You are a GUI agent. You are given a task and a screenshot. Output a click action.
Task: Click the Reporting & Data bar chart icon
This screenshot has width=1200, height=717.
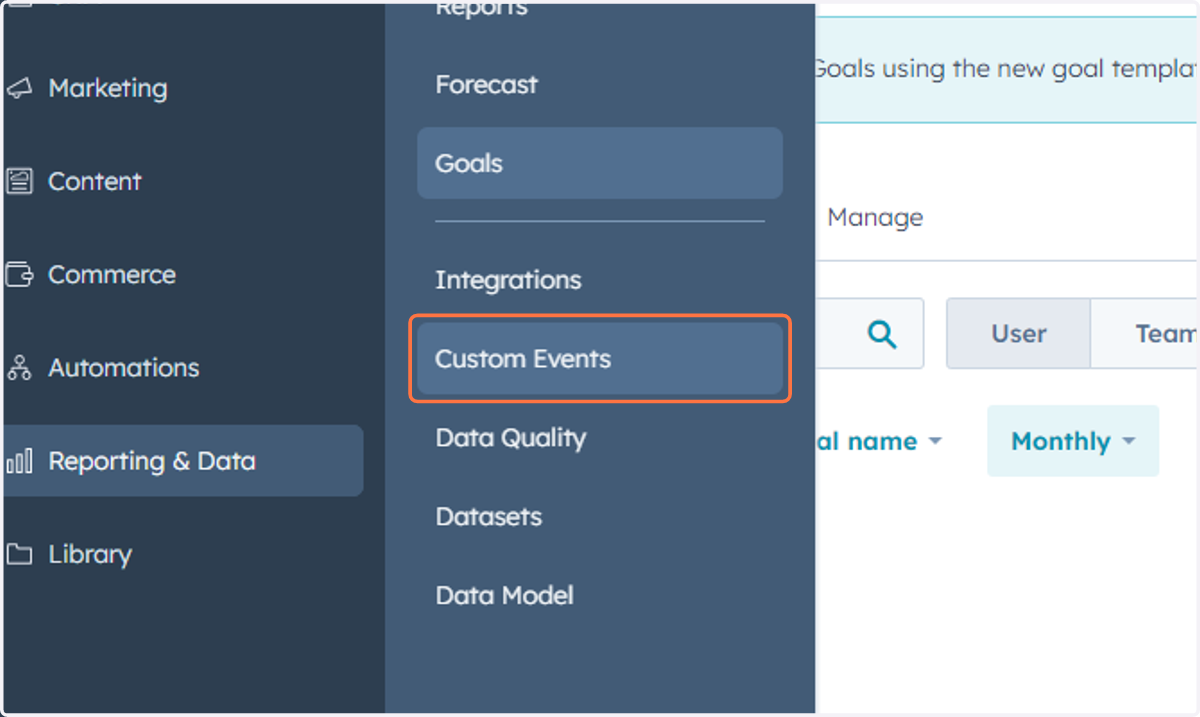[x=19, y=461]
